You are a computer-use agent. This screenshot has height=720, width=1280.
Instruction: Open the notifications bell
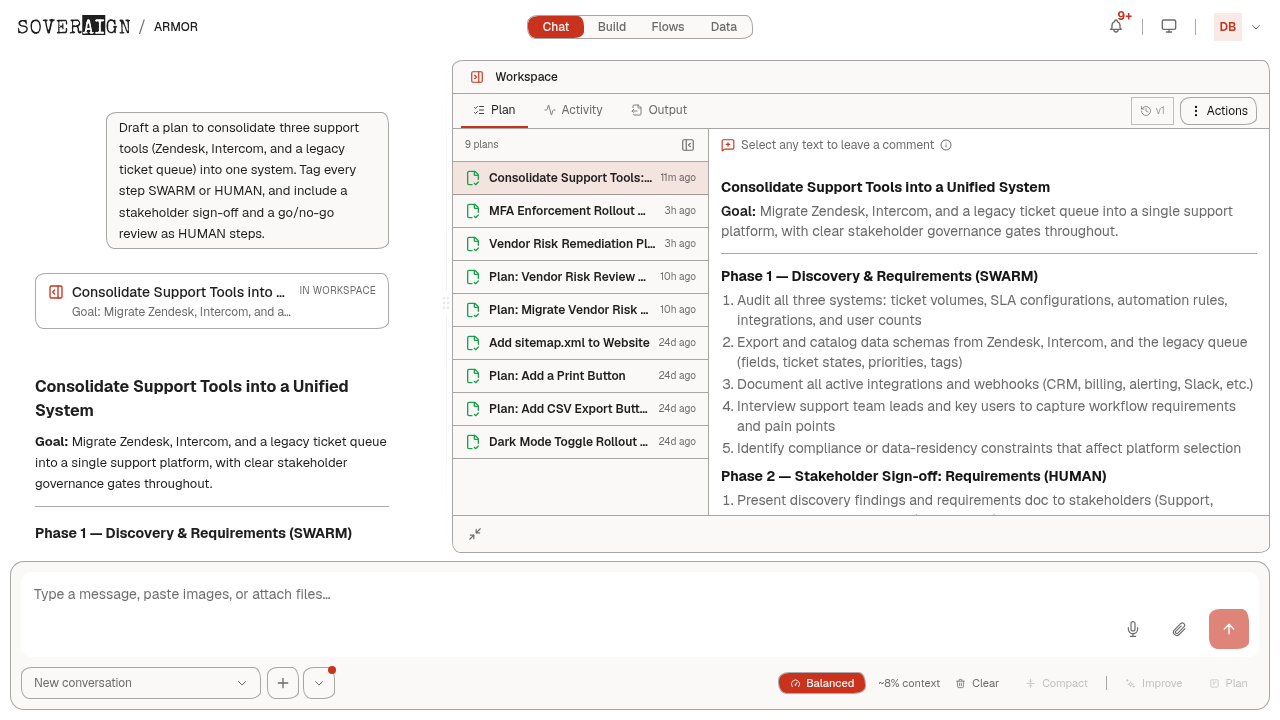tap(1116, 26)
